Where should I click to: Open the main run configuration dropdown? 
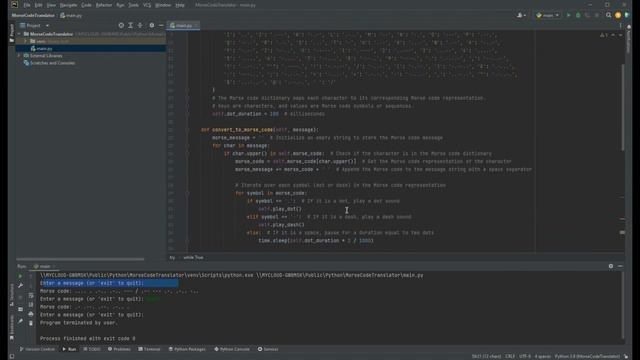pos(547,15)
